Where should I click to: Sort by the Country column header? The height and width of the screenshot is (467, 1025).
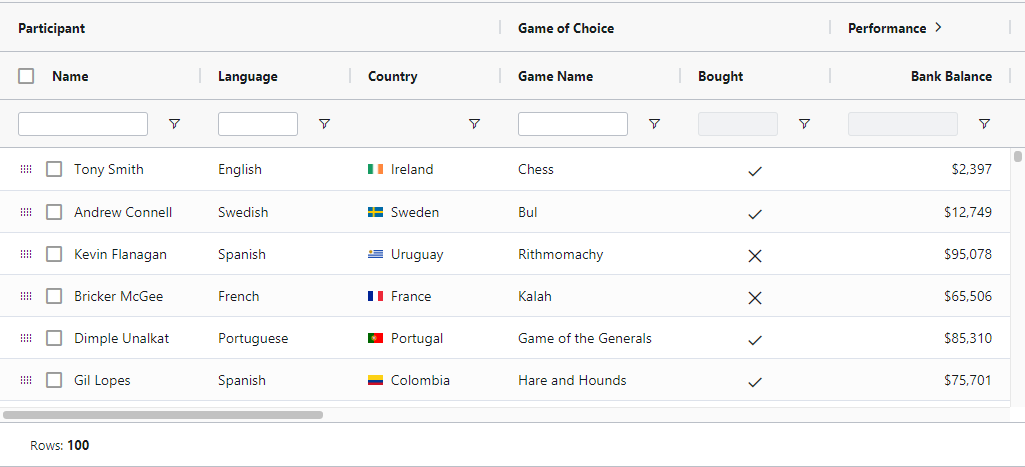393,76
